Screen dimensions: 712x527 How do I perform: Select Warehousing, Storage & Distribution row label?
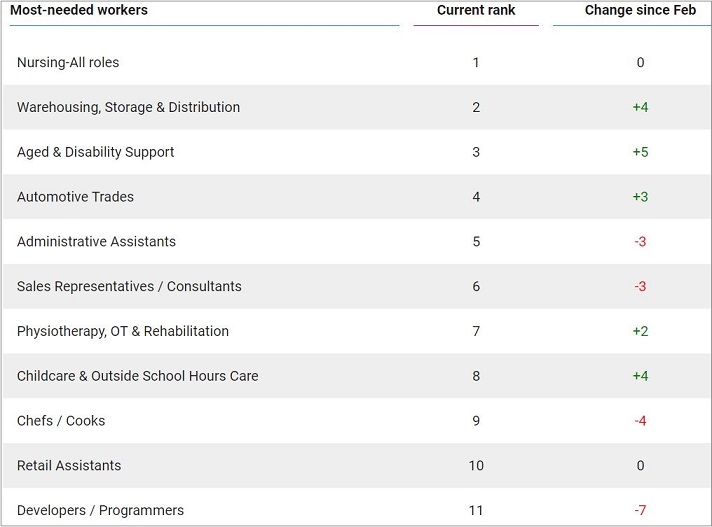(x=128, y=107)
